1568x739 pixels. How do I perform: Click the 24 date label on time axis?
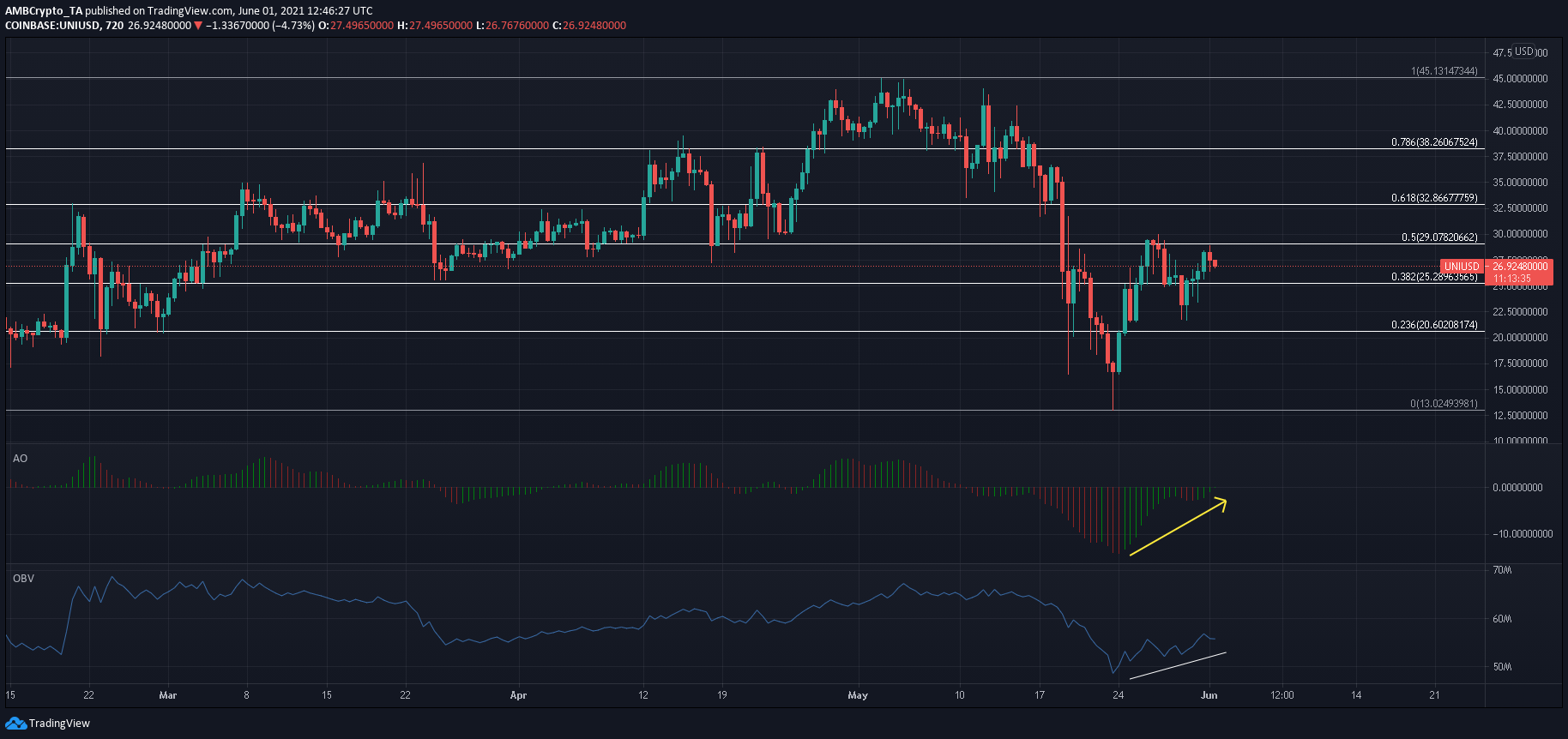(1119, 695)
